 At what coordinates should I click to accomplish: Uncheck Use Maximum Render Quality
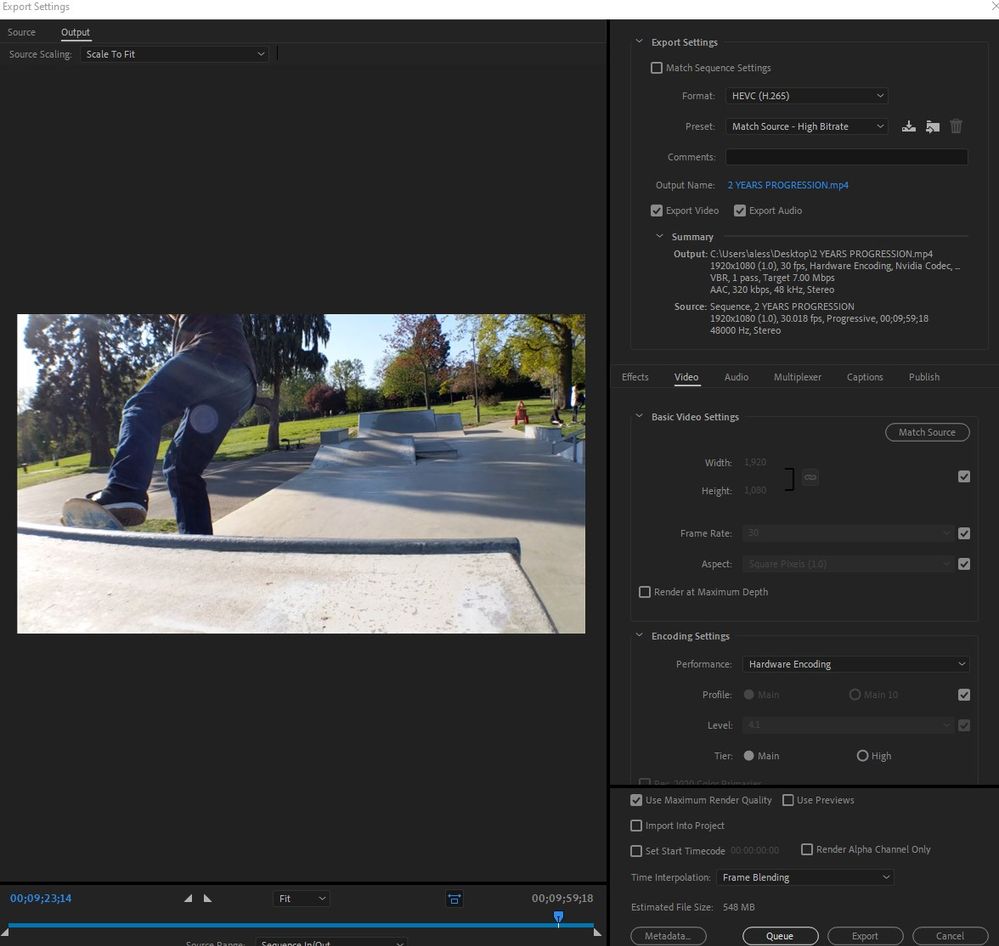pos(636,800)
